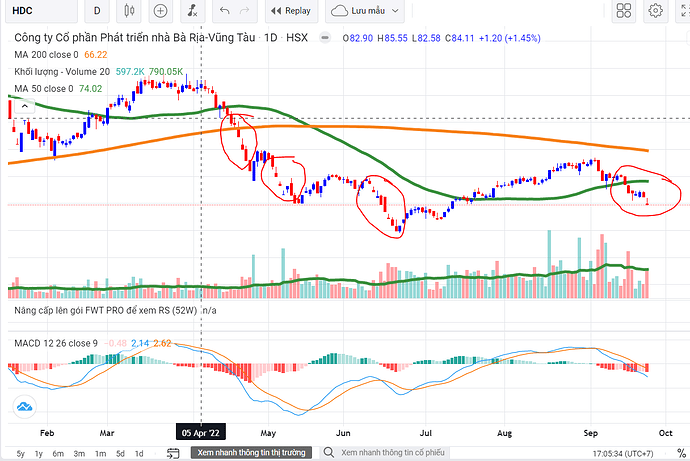Viewport: 690px width, 461px height.
Task: Click the Sep label on time axis
Action: tap(591, 433)
